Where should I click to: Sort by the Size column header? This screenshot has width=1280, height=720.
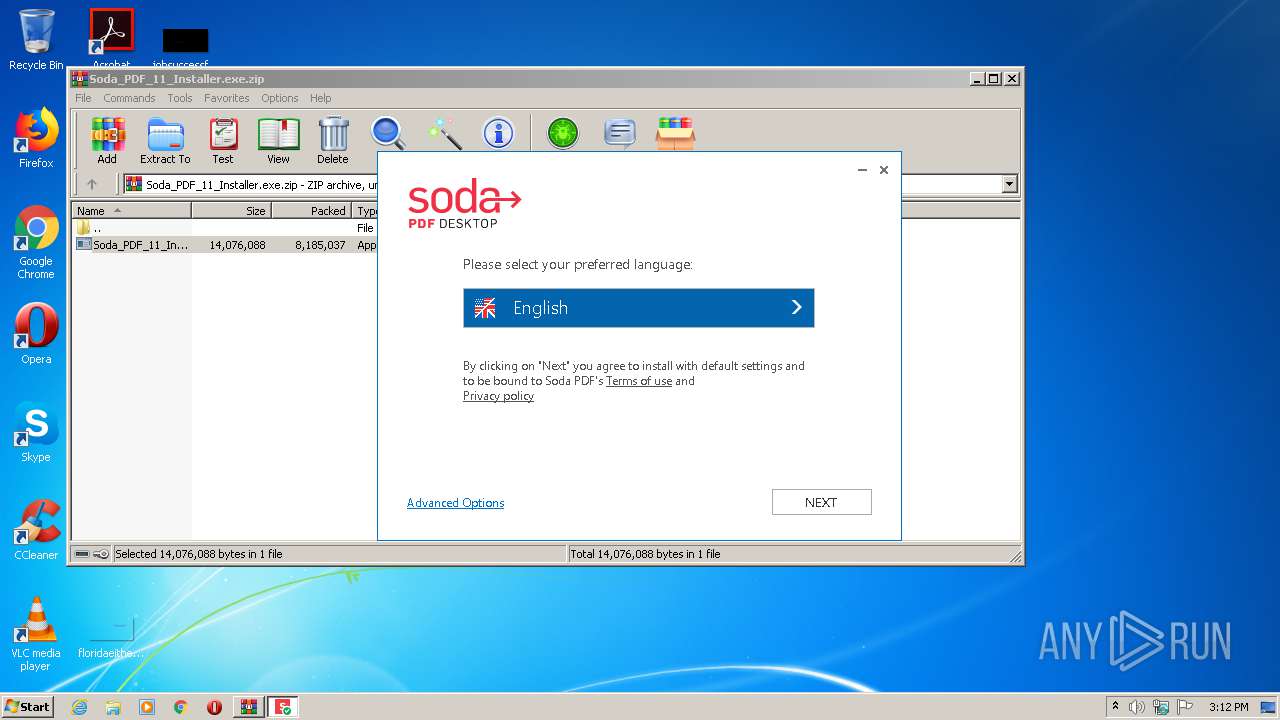pos(231,211)
